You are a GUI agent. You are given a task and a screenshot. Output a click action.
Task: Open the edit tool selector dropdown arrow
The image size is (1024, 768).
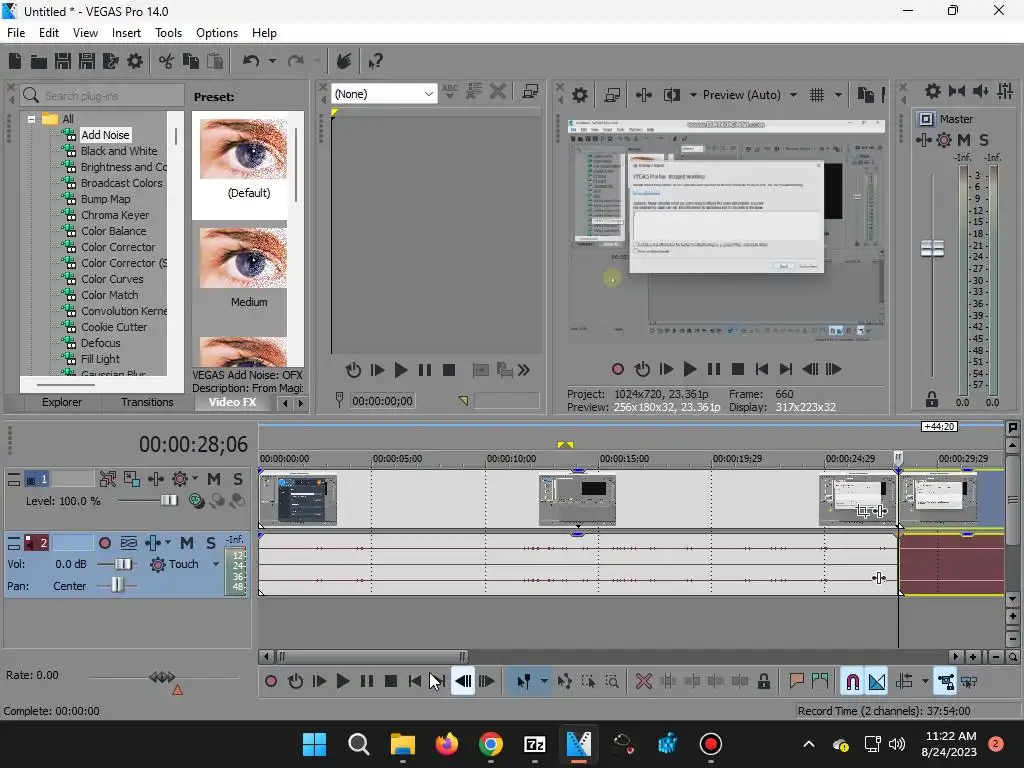click(544, 682)
